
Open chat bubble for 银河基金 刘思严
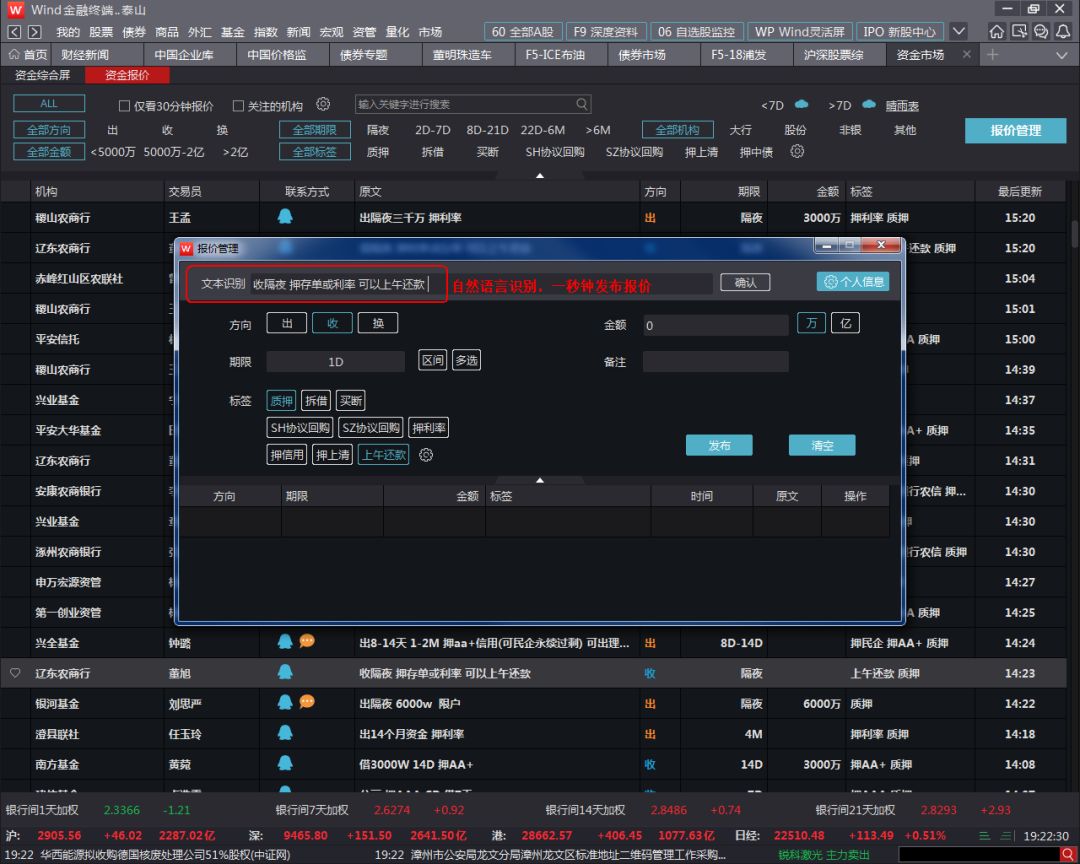pos(307,702)
